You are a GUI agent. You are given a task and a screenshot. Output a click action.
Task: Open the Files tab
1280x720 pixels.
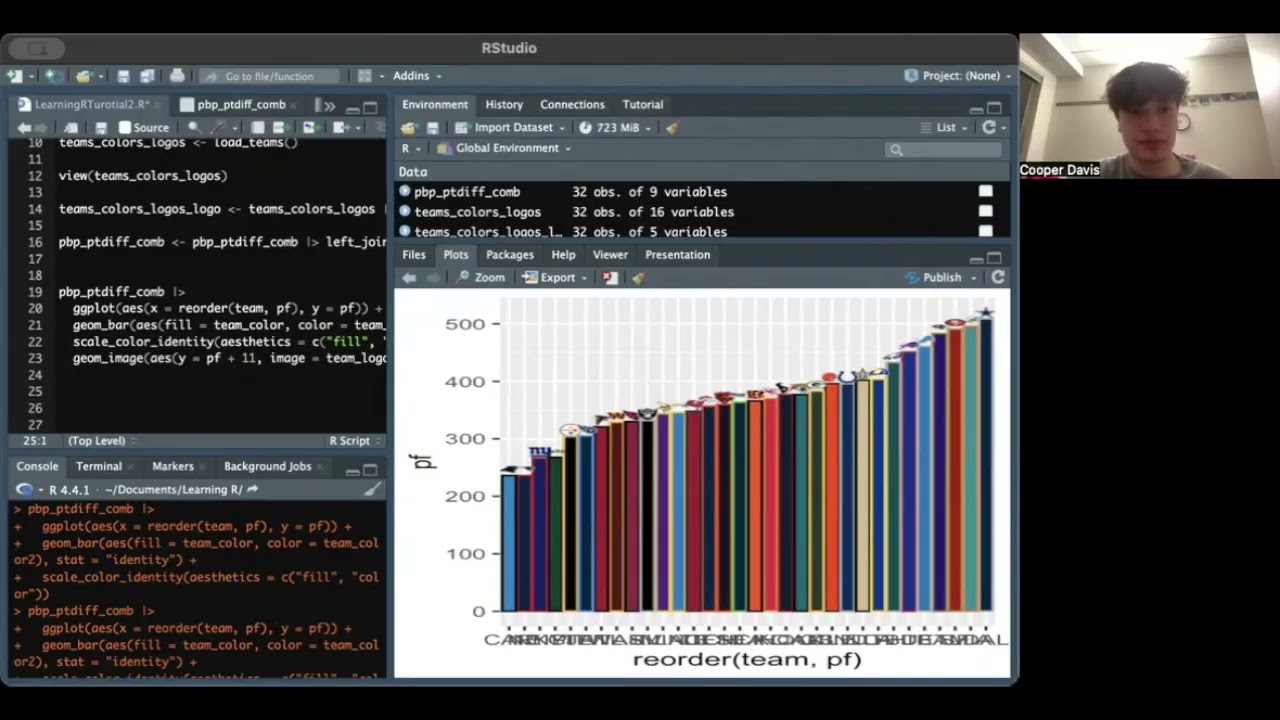pyautogui.click(x=414, y=255)
